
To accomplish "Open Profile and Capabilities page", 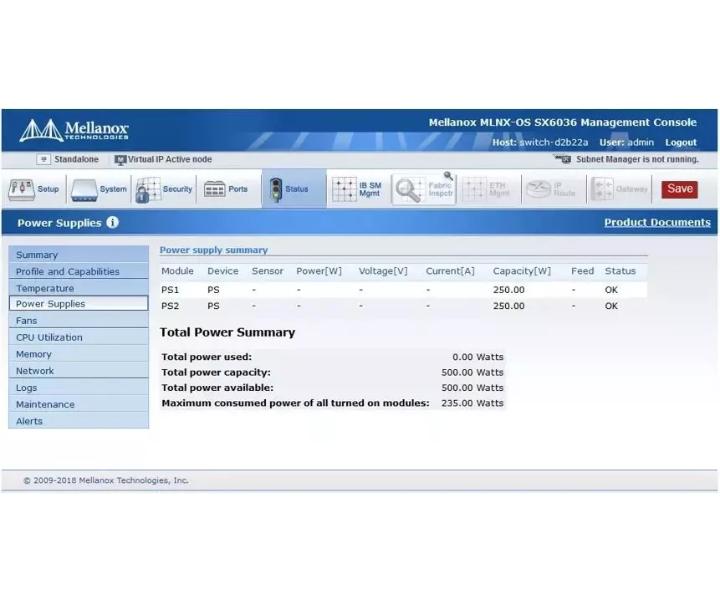I will 79,271.
